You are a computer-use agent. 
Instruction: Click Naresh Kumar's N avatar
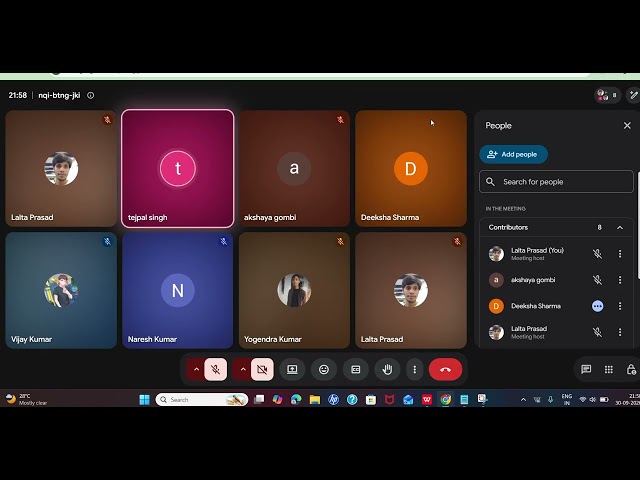coord(178,290)
